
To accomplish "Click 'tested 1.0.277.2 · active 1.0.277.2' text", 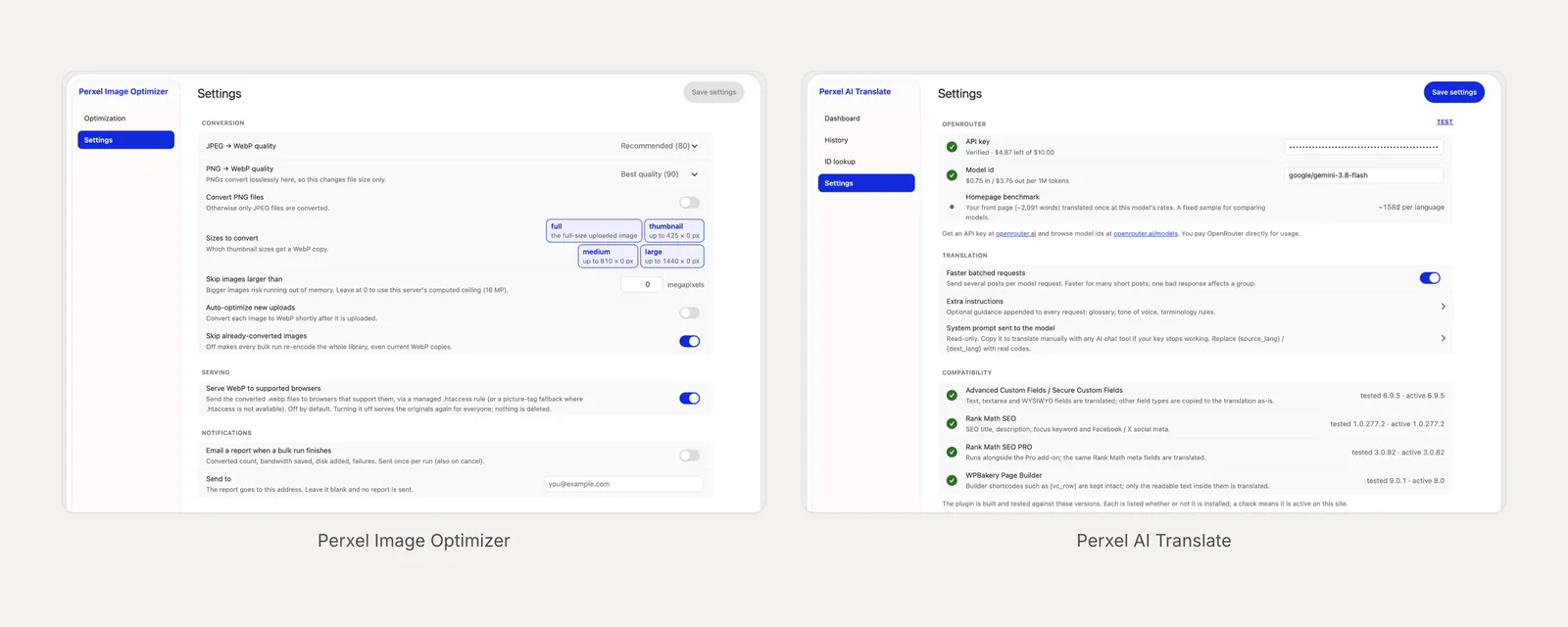I will 1387,424.
